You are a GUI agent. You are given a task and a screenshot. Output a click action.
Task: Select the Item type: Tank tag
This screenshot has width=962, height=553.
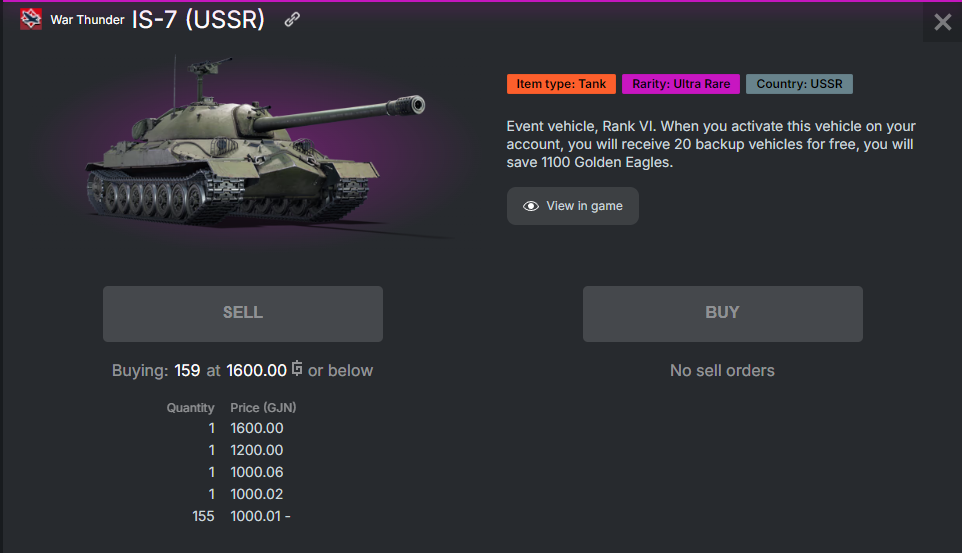[x=561, y=84]
